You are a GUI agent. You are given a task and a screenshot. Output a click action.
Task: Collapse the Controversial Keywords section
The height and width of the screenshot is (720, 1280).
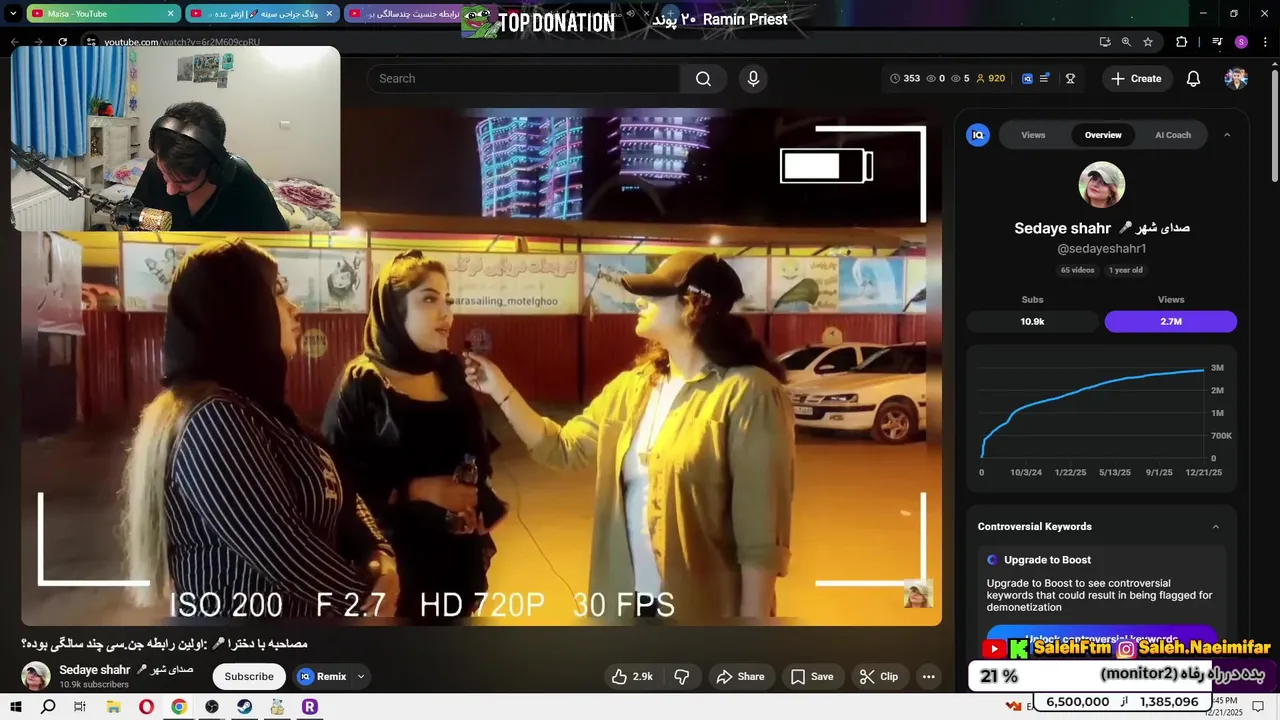click(1216, 527)
